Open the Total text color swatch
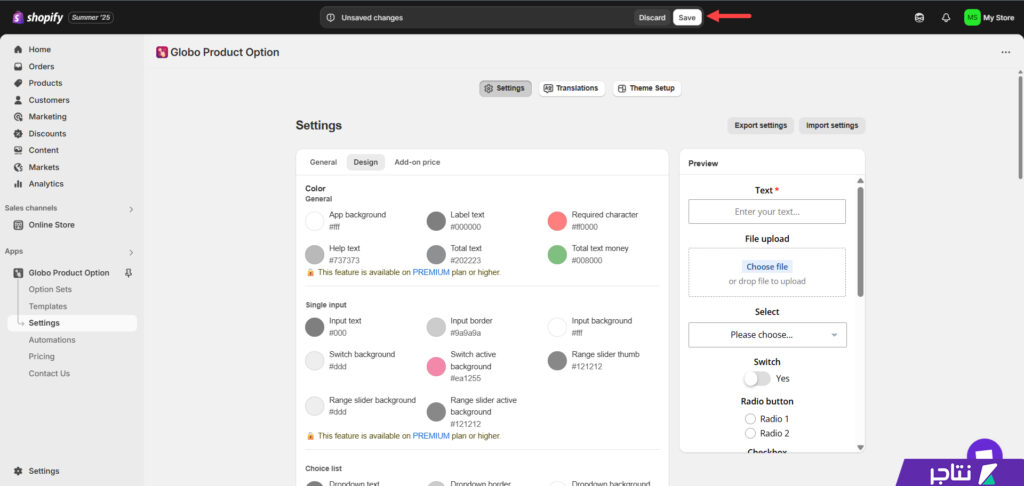Image resolution: width=1024 pixels, height=486 pixels. coord(436,254)
